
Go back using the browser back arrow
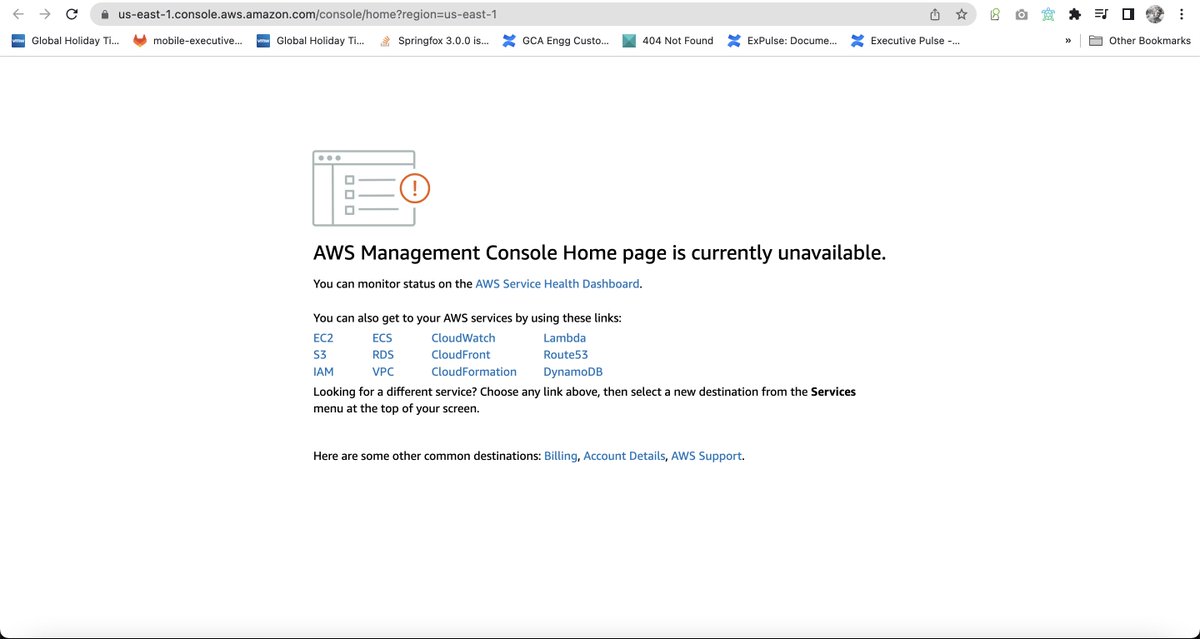(18, 15)
